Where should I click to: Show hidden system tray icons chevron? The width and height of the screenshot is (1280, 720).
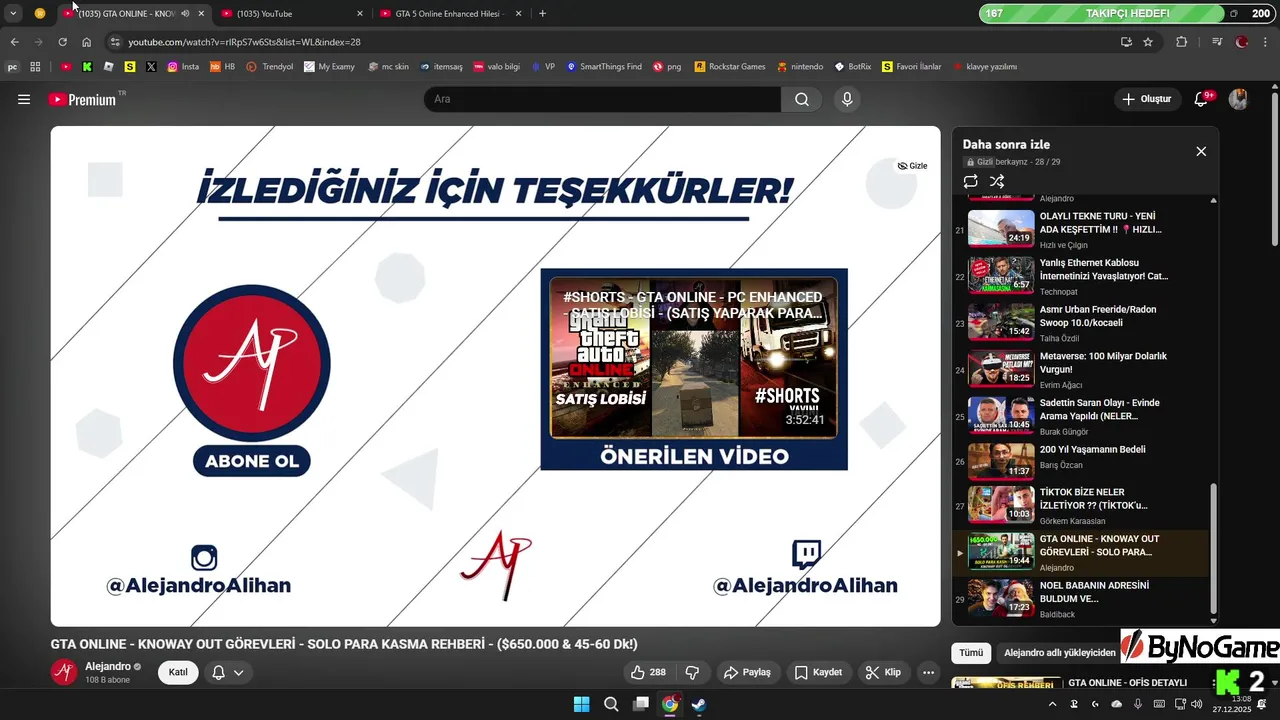(1052, 704)
